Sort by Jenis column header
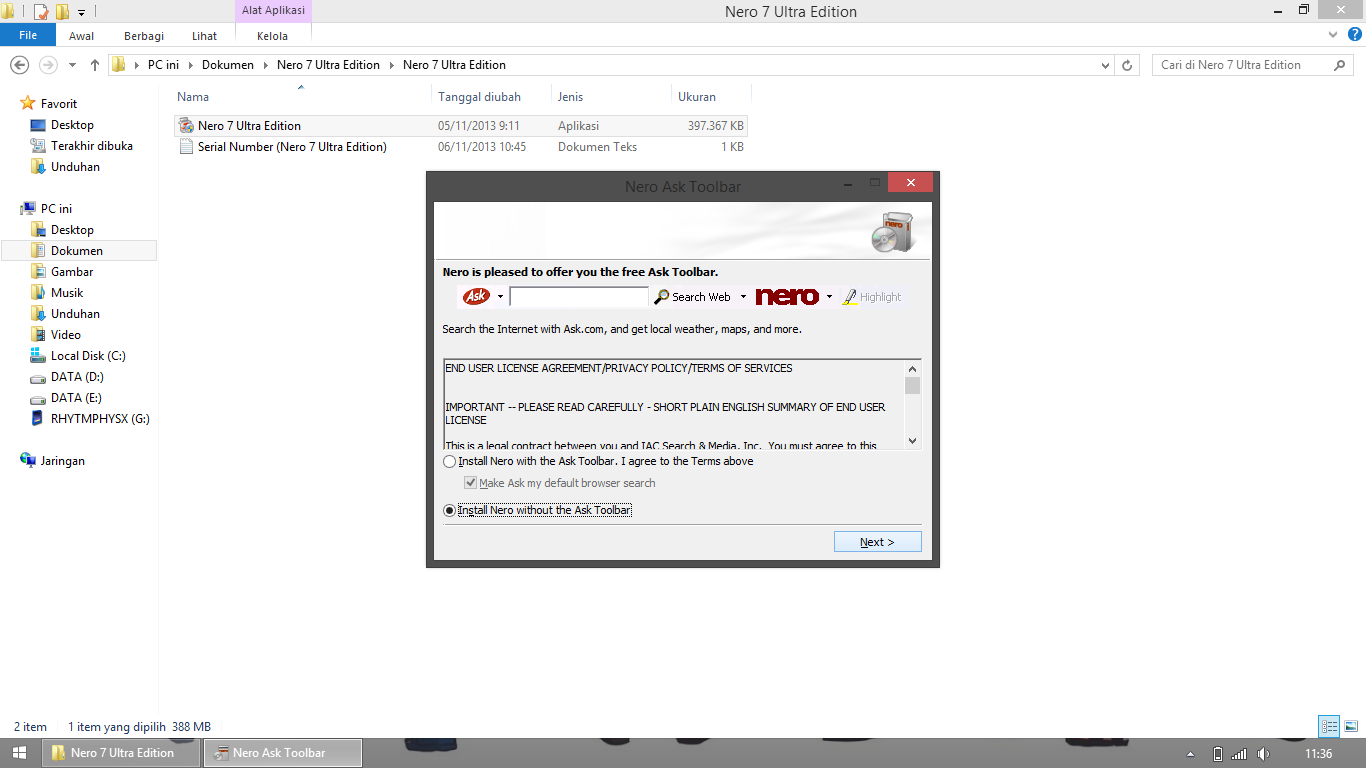1366x768 pixels. click(570, 97)
